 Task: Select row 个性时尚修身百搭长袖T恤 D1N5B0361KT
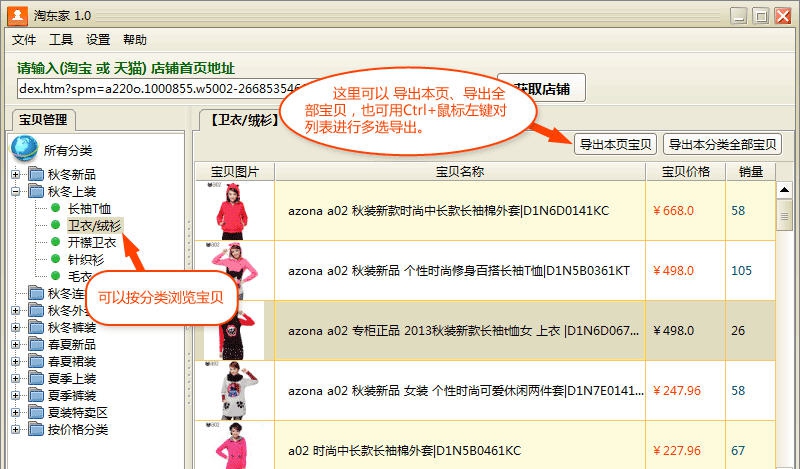tap(485, 270)
